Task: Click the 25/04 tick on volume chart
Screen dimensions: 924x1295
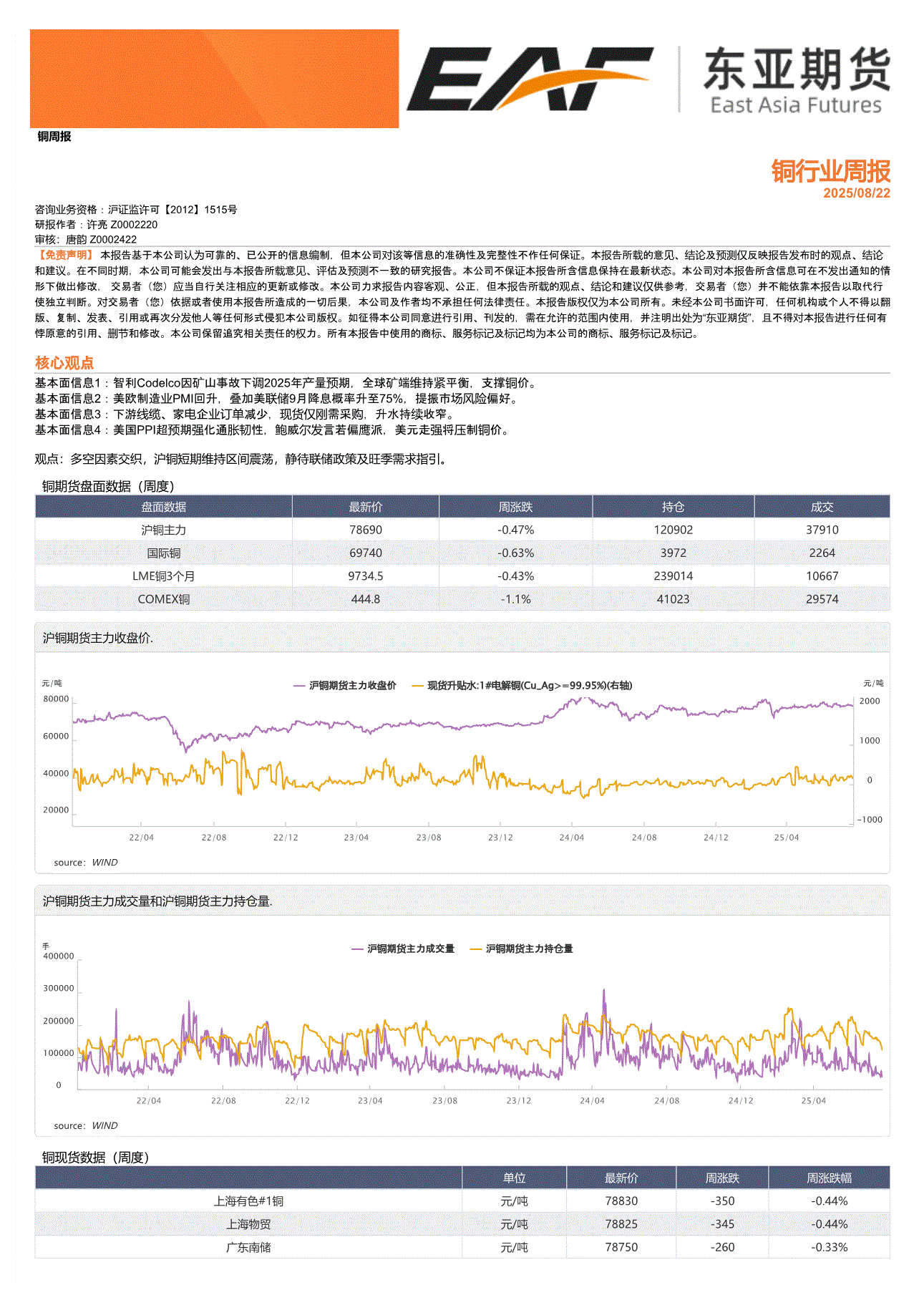Action: [x=814, y=1101]
